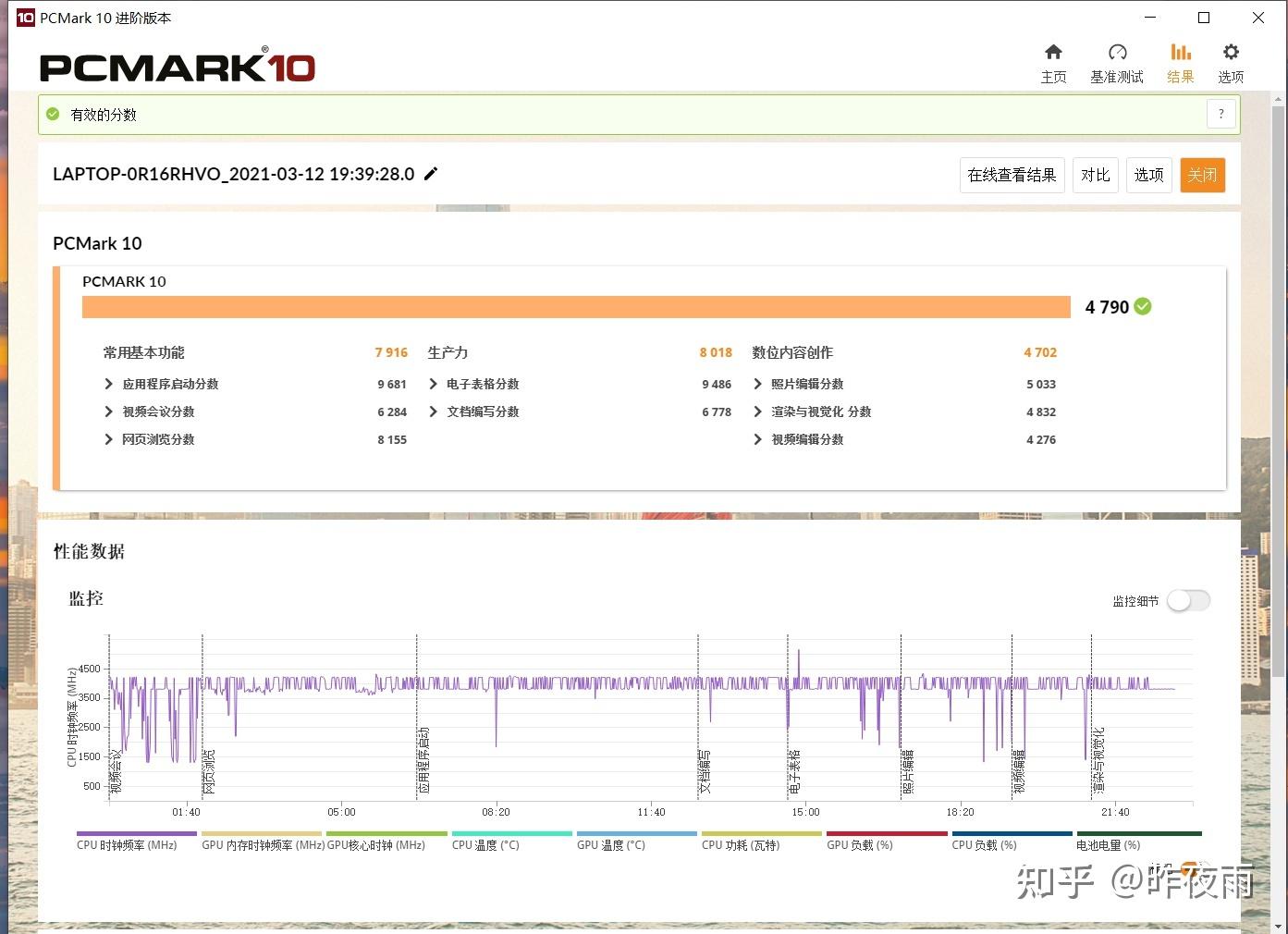Click the 常用基本功能 heading
Viewport: 1288px width, 934px height.
[144, 352]
